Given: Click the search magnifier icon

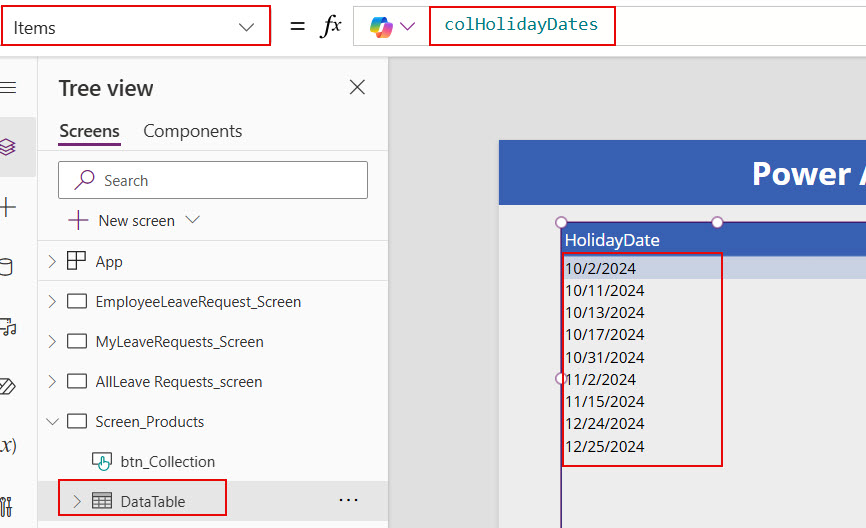Looking at the screenshot, I should click(85, 179).
